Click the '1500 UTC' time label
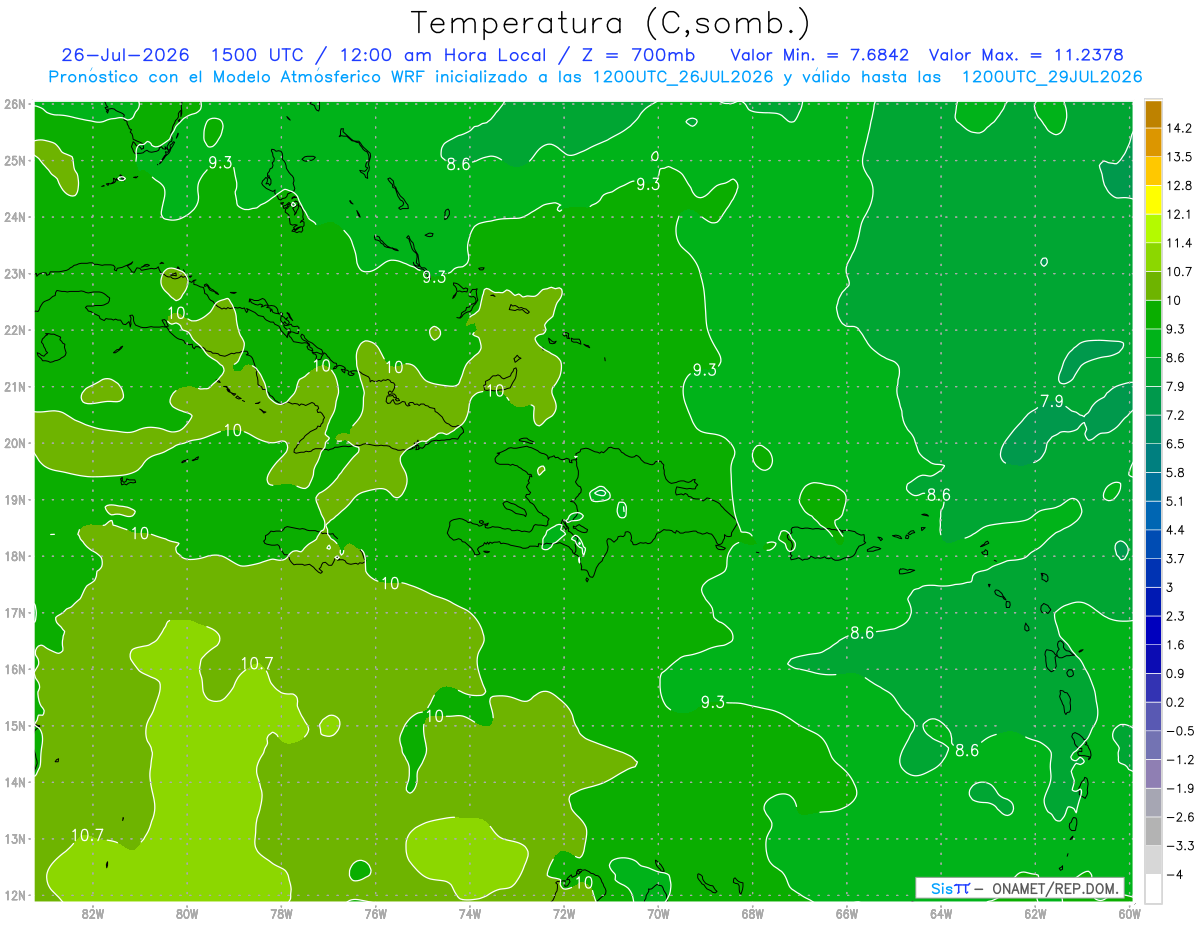Image resolution: width=1200 pixels, height=927 pixels. pyautogui.click(x=259, y=54)
